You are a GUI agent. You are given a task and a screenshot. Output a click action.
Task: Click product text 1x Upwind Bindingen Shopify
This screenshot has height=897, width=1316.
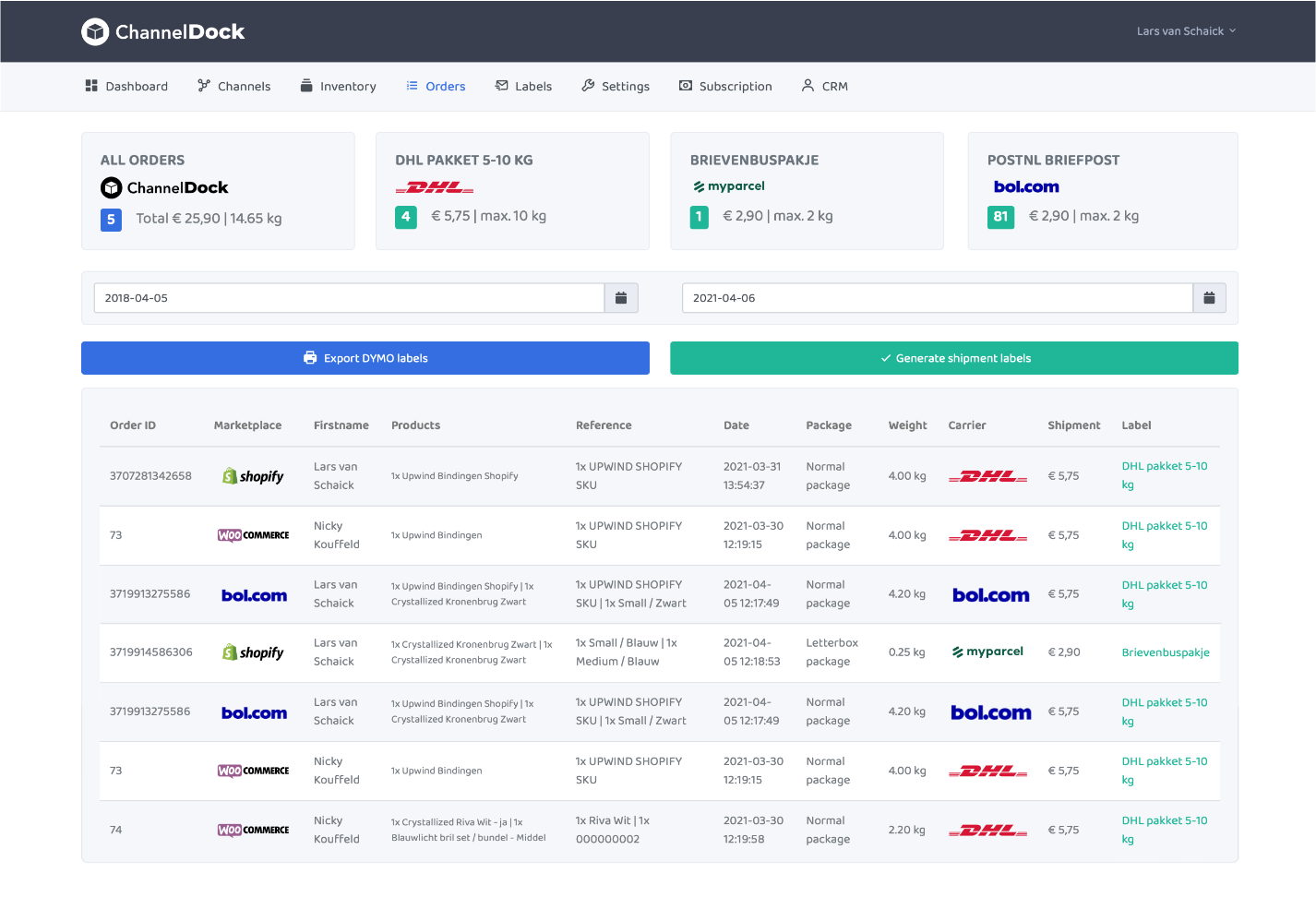454,476
